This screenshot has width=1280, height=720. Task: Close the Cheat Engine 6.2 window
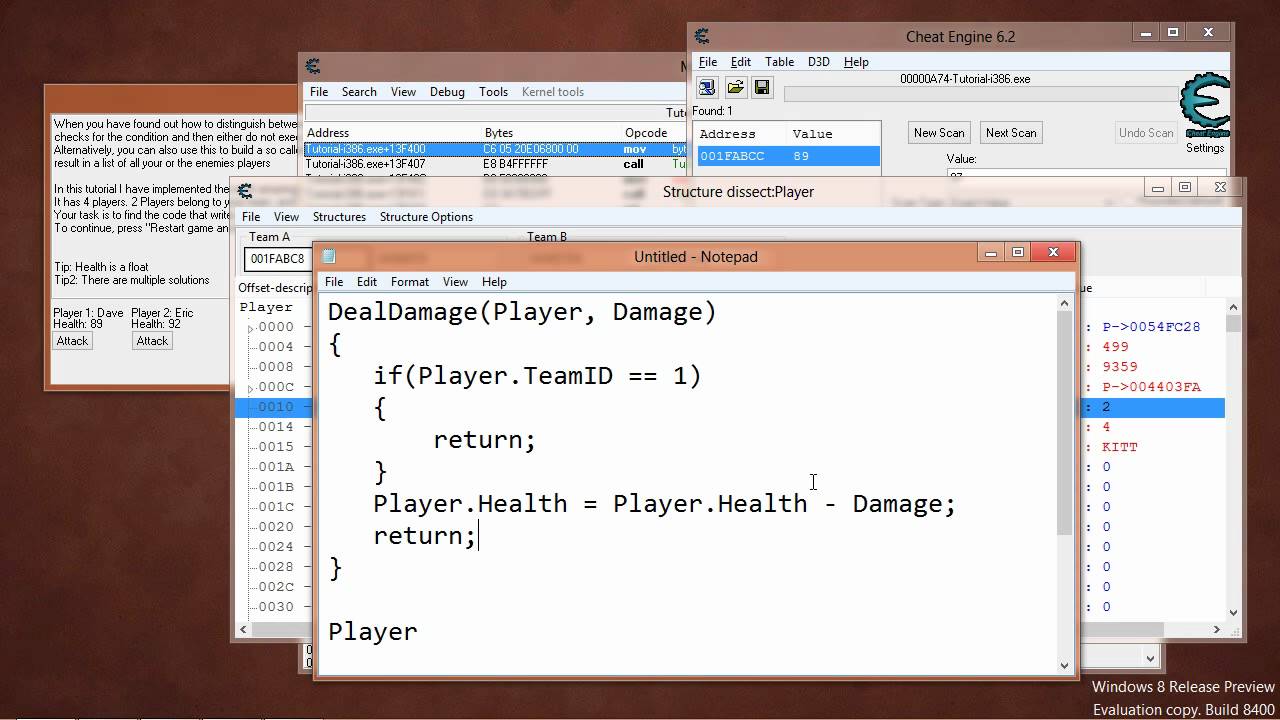pyautogui.click(x=1208, y=33)
